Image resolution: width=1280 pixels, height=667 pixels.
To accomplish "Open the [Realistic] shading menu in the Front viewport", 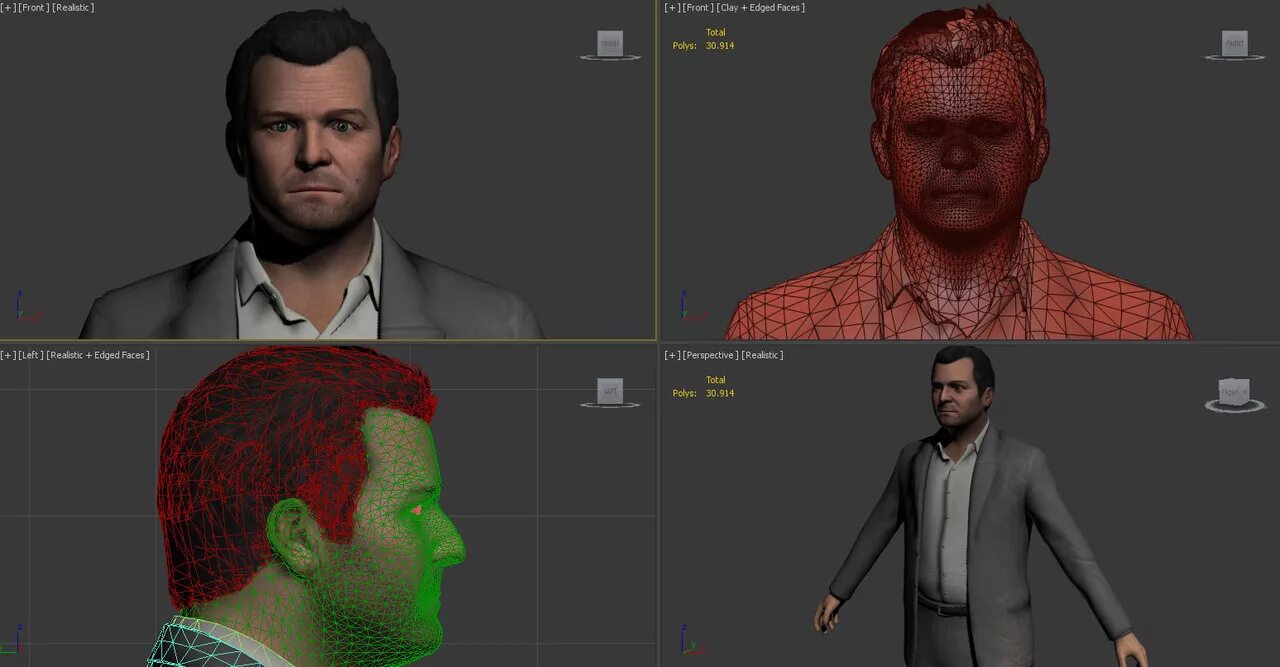I will (73, 8).
